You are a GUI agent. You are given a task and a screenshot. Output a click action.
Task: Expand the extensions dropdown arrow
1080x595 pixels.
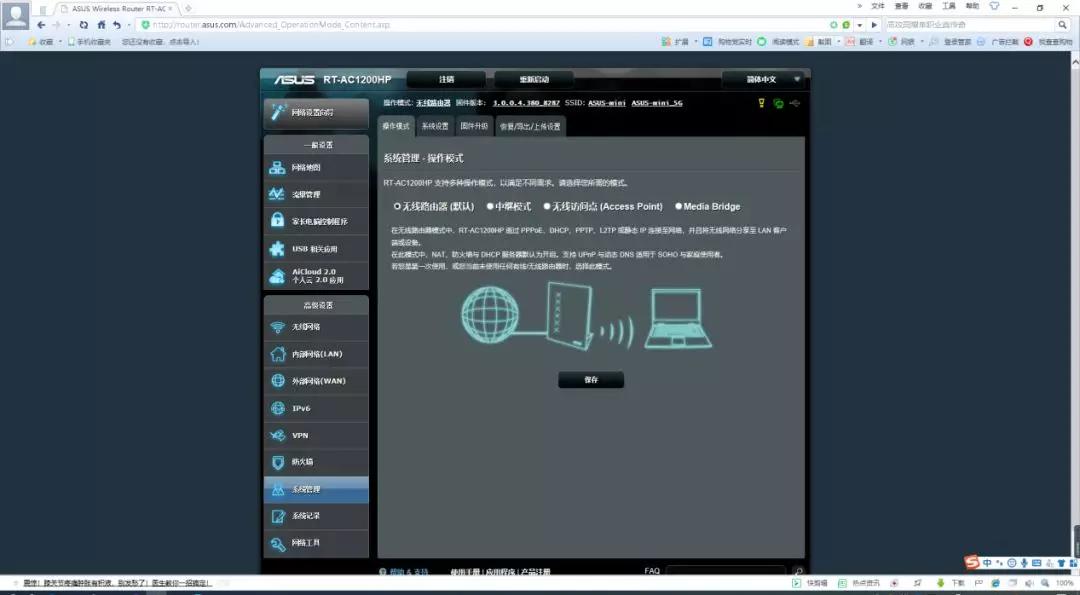pyautogui.click(x=695, y=42)
